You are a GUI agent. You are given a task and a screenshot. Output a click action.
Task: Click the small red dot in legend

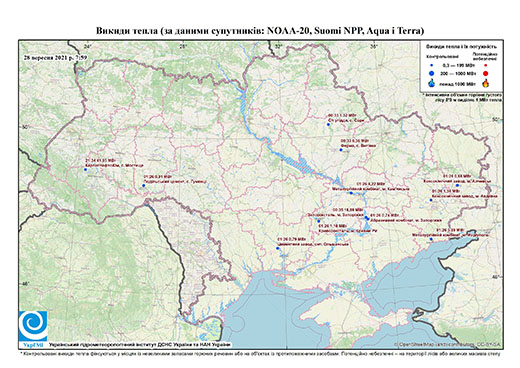[486, 66]
